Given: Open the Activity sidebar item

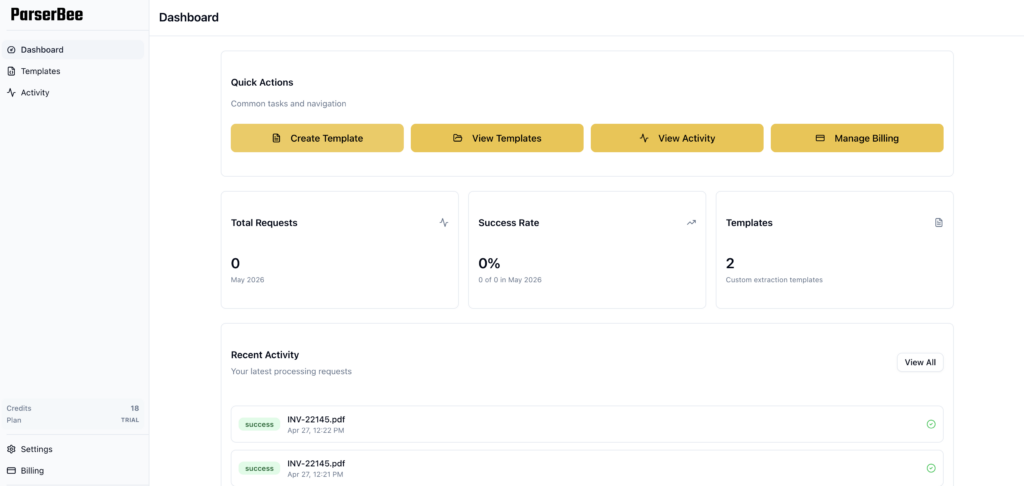Looking at the screenshot, I should (x=73, y=93).
